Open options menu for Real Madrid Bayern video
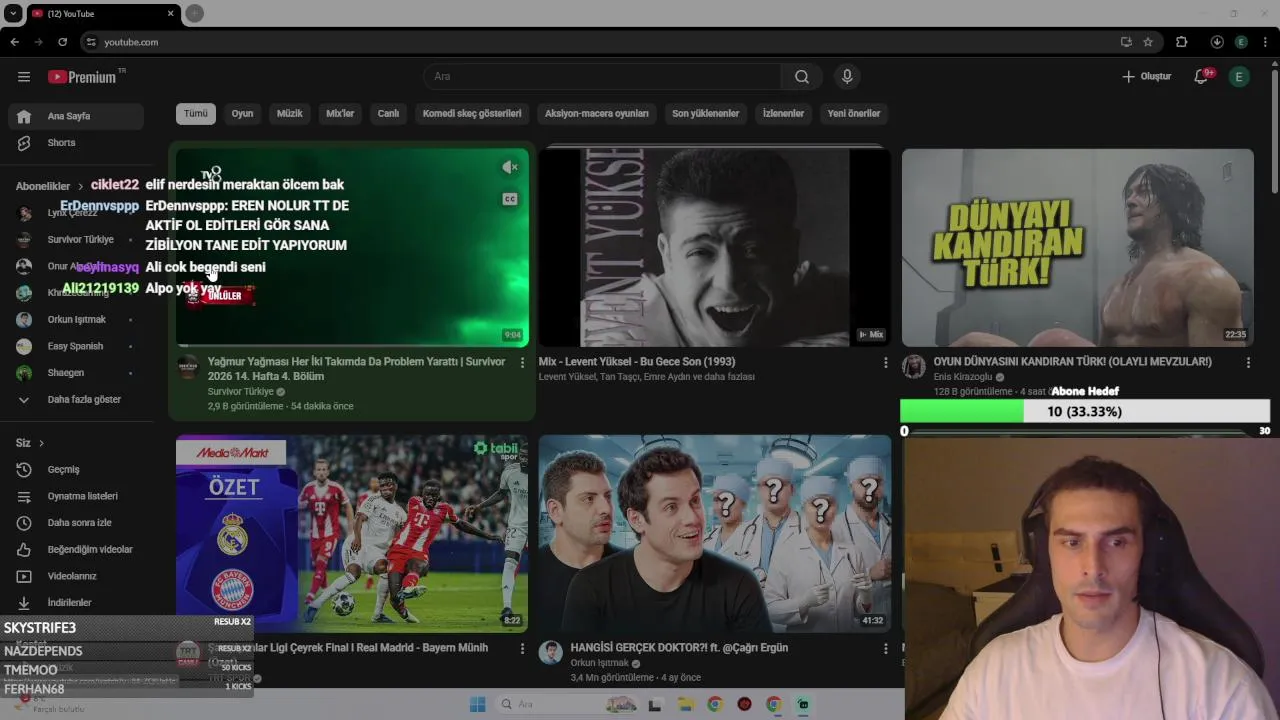Screen dimensions: 1280x720 [522, 649]
